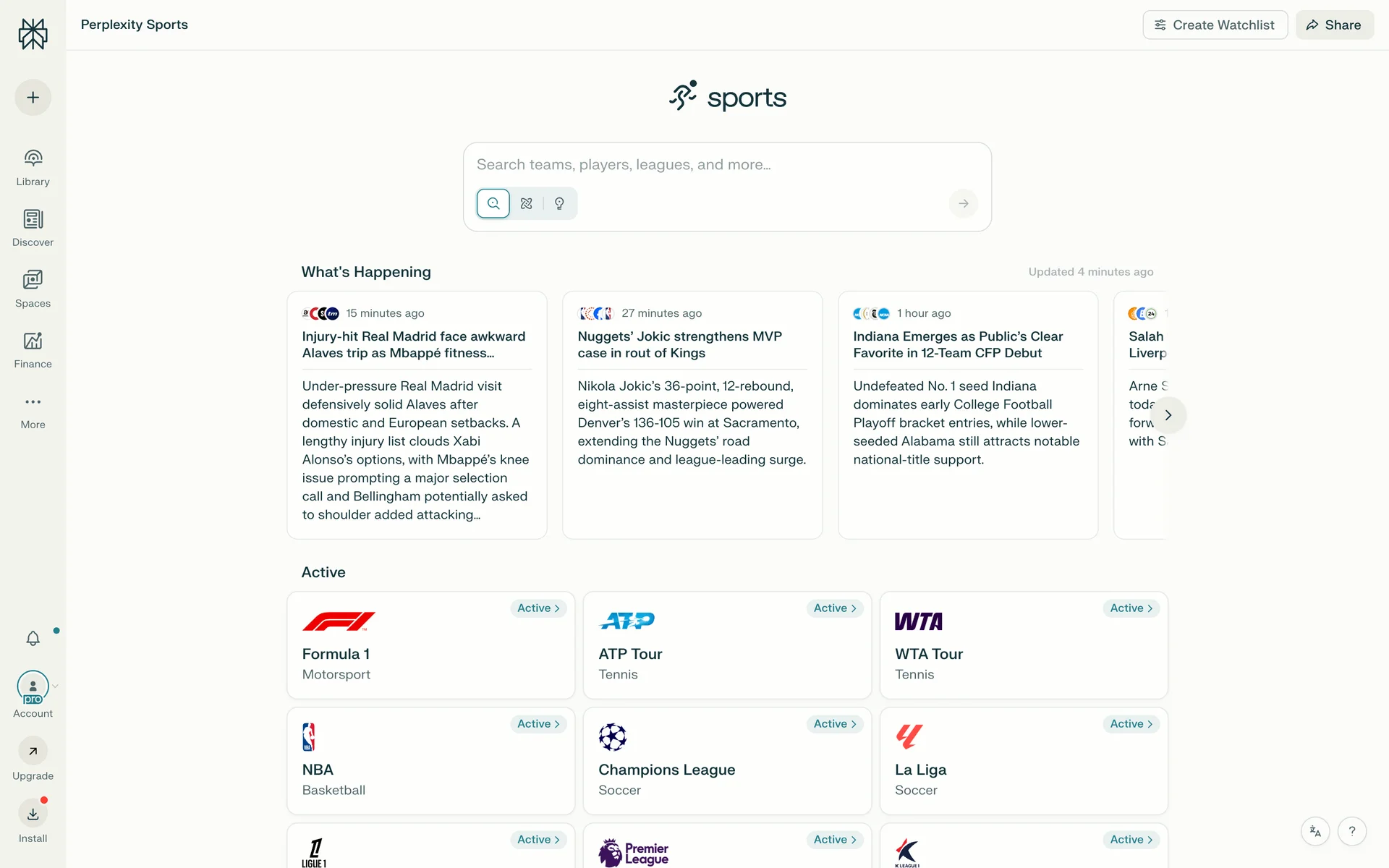Viewport: 1389px width, 868px height.
Task: Open the NBA Basketball league card
Action: pos(430,761)
